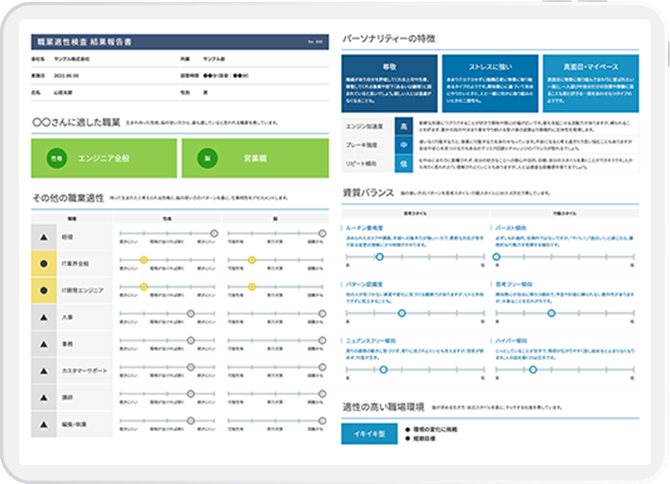Click the リピート傾向 row label
Viewport: 670px width, 484px height.
click(x=361, y=164)
